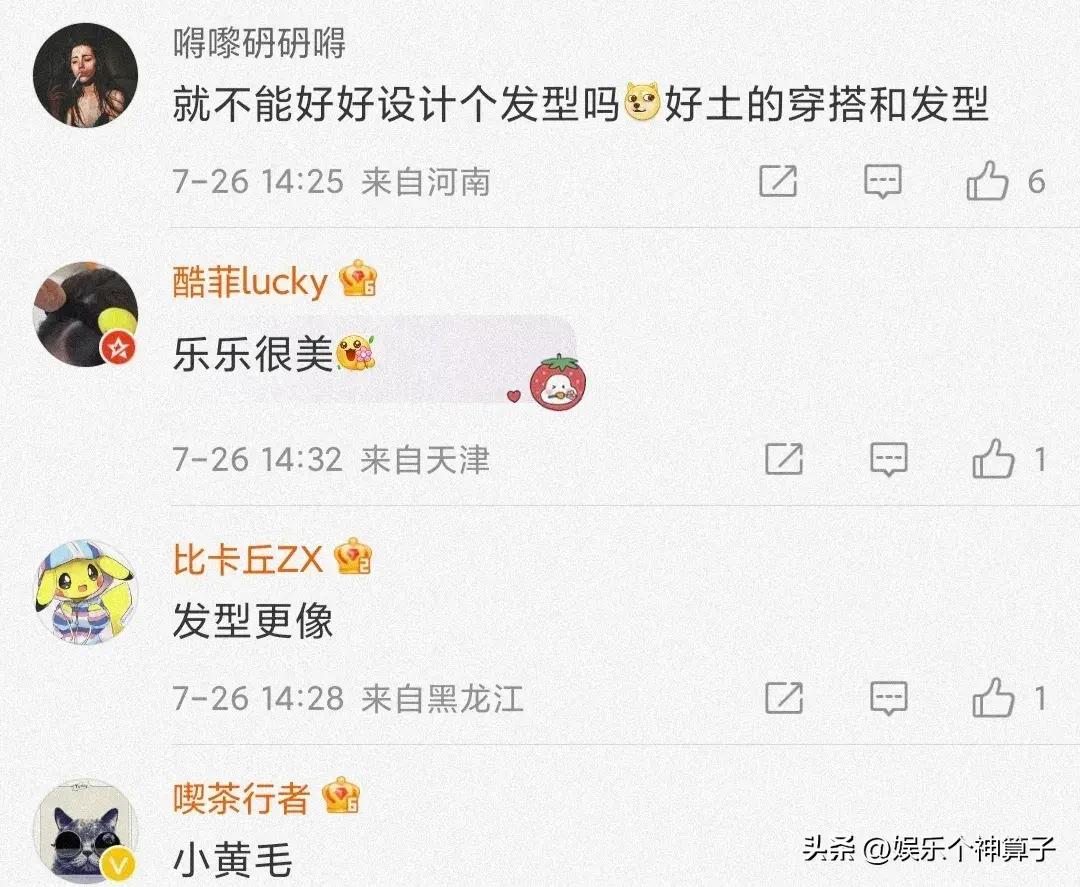The image size is (1080, 887).
Task: Open the cat avatar of 喫茶行者
Action: 85,832
